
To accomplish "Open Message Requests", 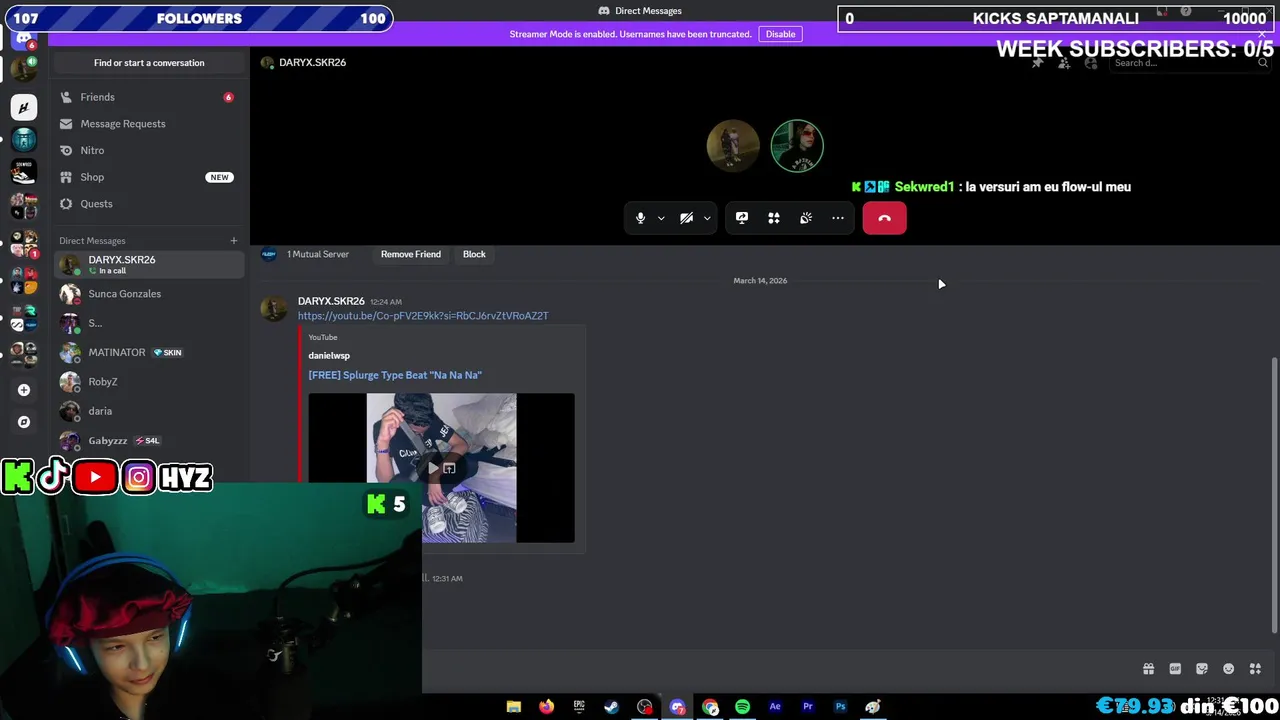I will pos(149,124).
